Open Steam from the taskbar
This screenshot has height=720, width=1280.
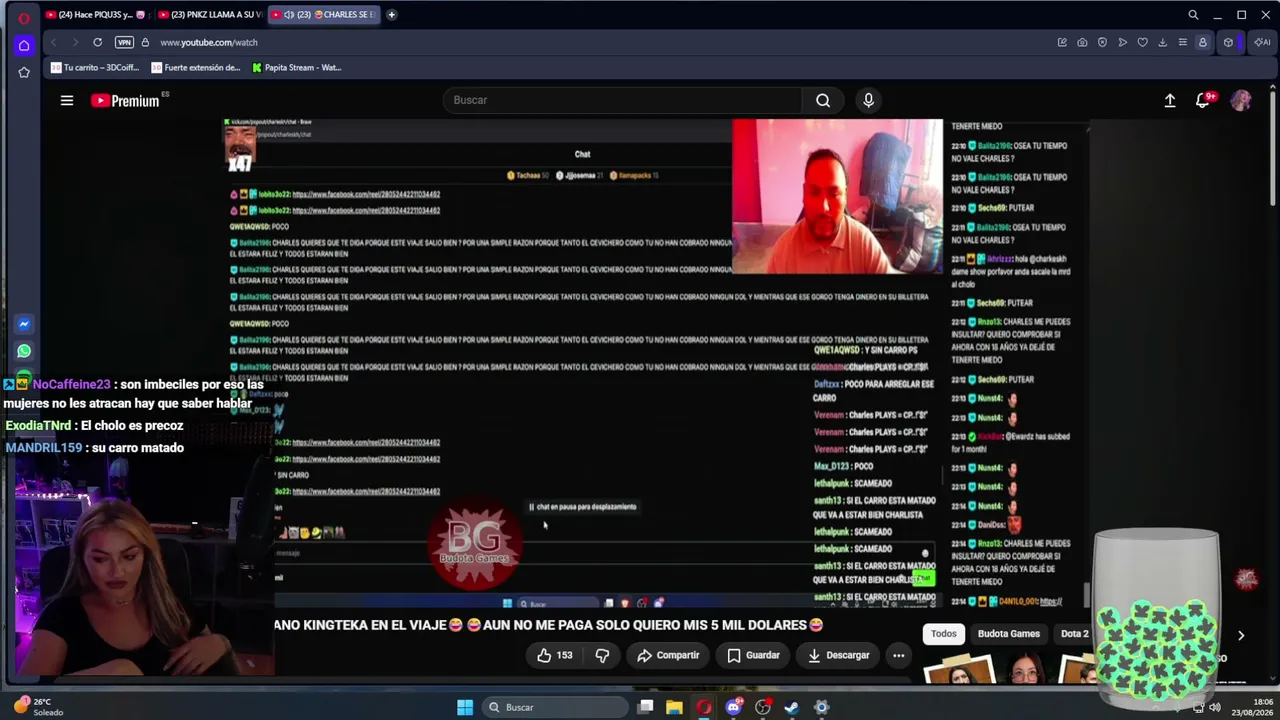tap(792, 707)
